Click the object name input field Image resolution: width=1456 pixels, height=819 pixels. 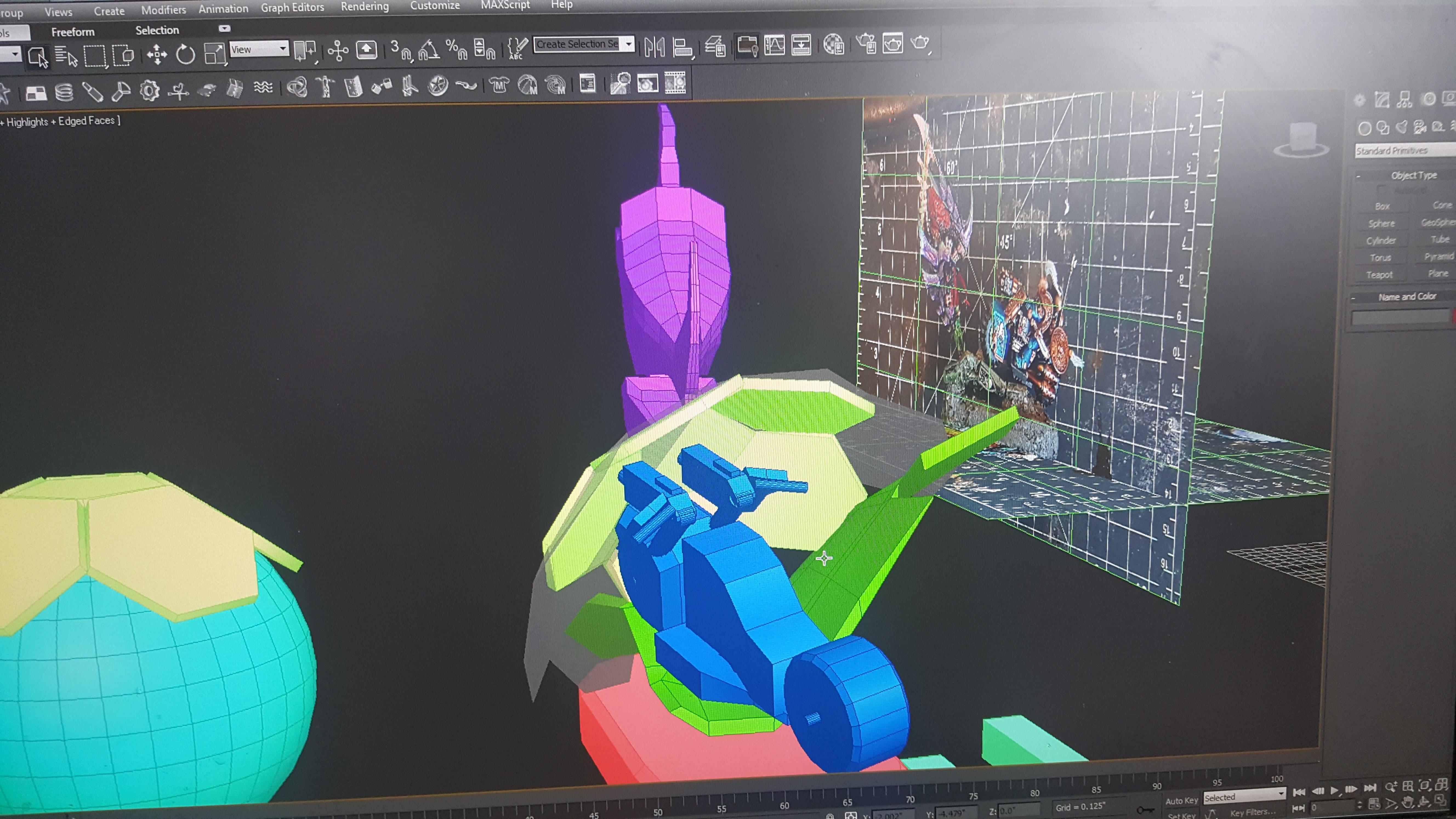click(1401, 318)
